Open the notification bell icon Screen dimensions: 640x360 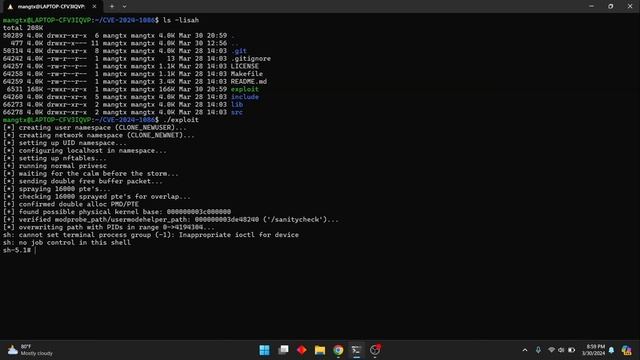click(611, 350)
